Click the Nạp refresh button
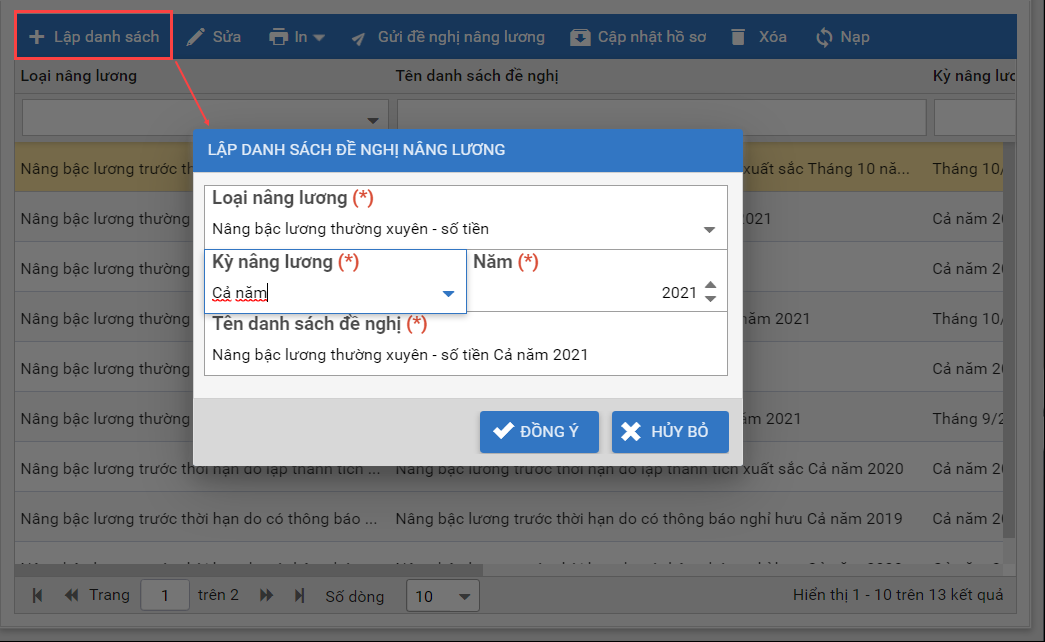This screenshot has width=1045, height=642. click(842, 37)
